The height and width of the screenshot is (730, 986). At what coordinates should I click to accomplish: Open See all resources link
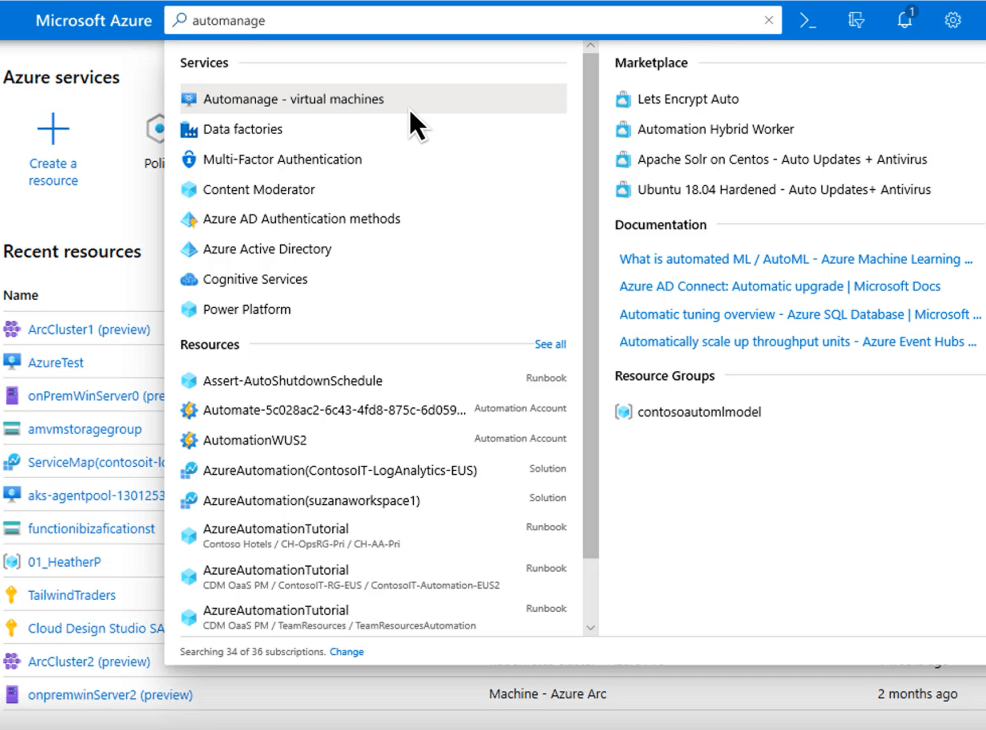click(550, 345)
